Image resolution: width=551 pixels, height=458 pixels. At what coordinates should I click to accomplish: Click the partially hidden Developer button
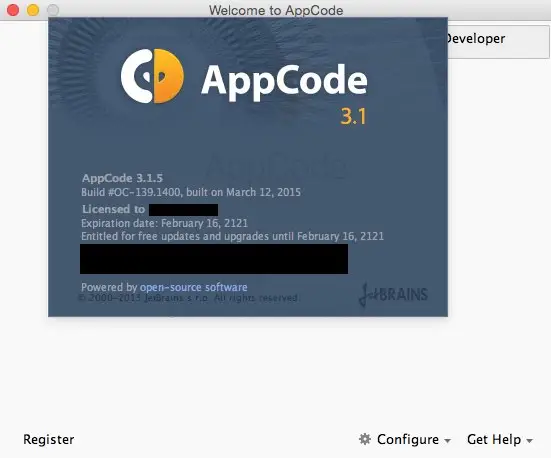tap(498, 41)
